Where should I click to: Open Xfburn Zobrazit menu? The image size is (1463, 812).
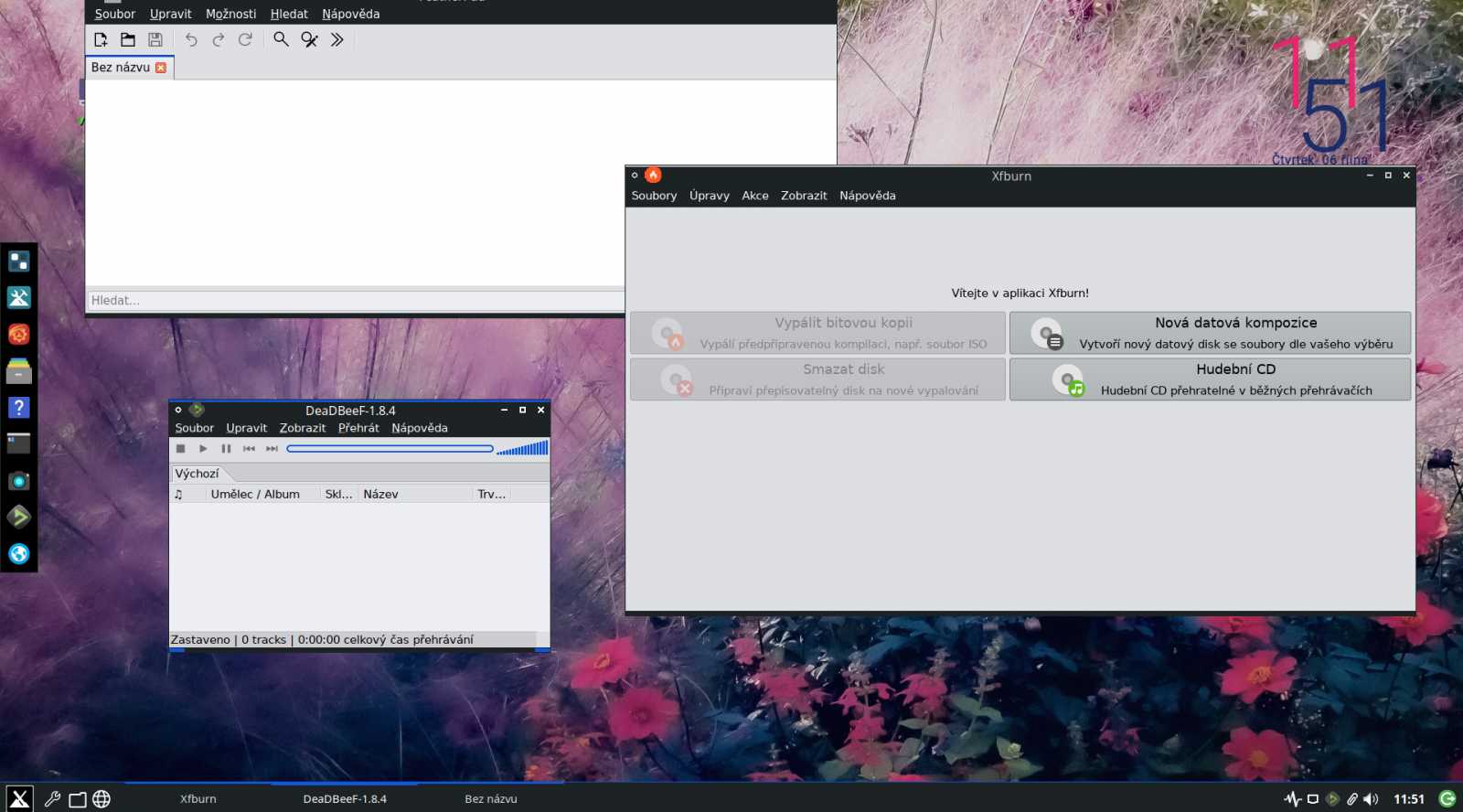tap(804, 196)
